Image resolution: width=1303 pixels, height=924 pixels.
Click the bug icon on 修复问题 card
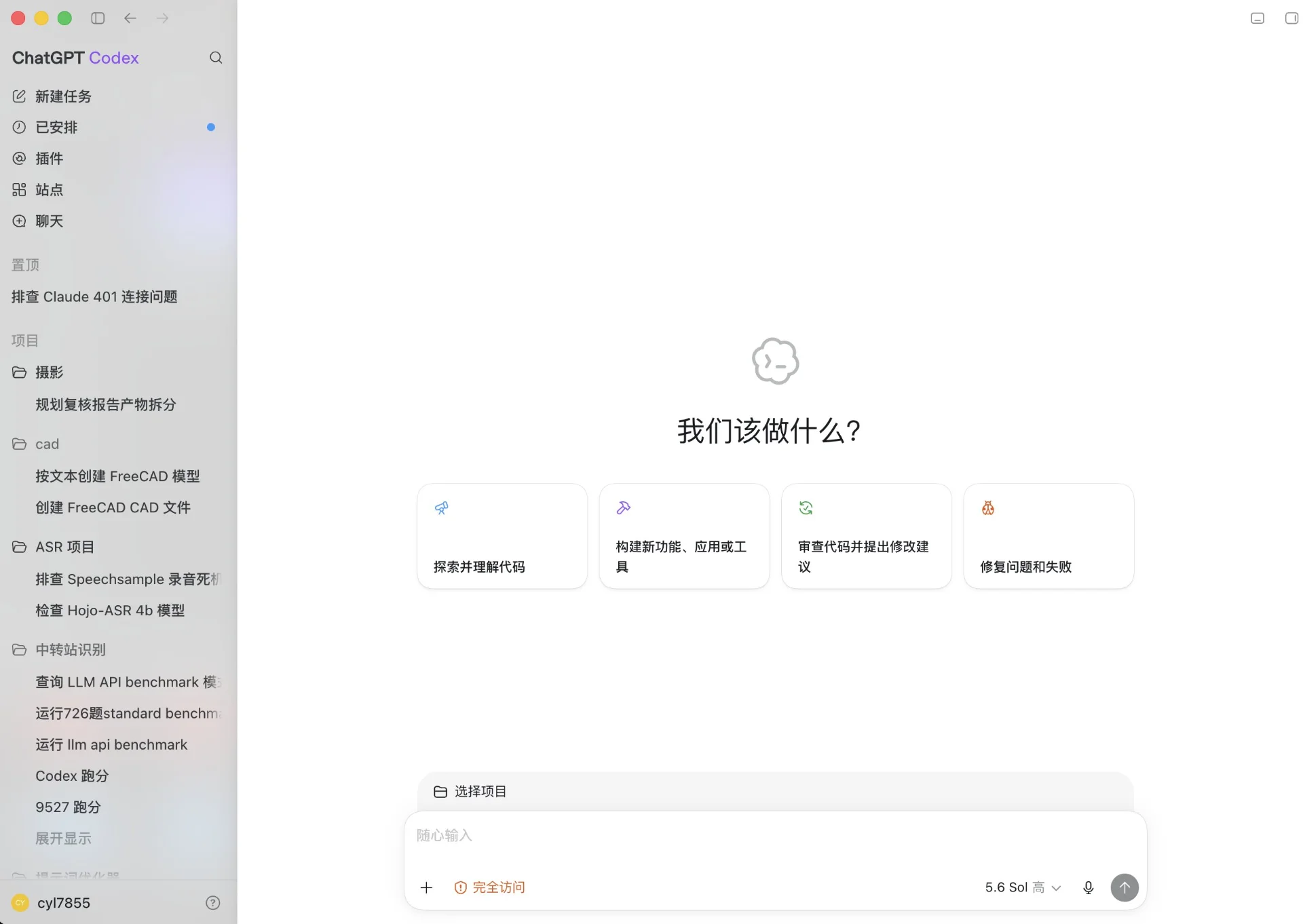tap(988, 508)
